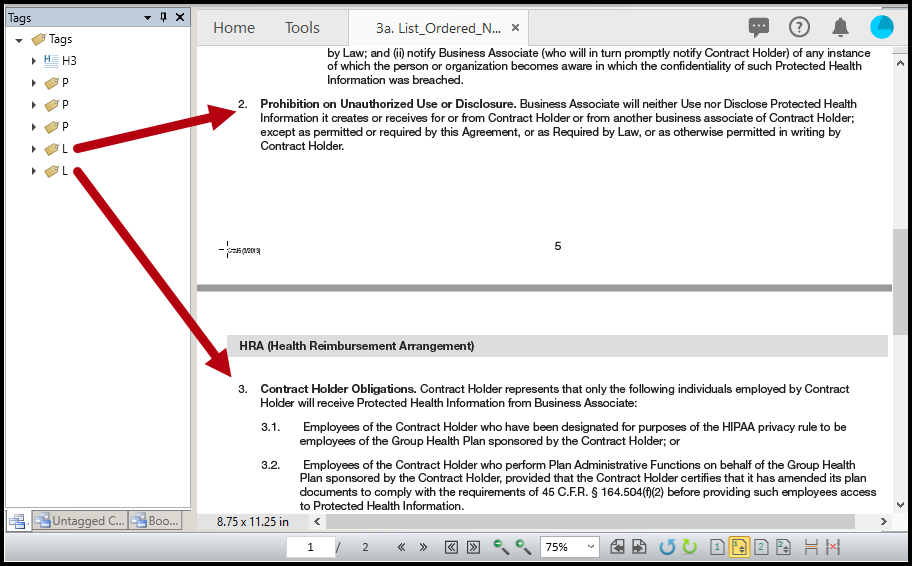Click page number '5' in footer
The height and width of the screenshot is (566, 912).
tap(558, 246)
